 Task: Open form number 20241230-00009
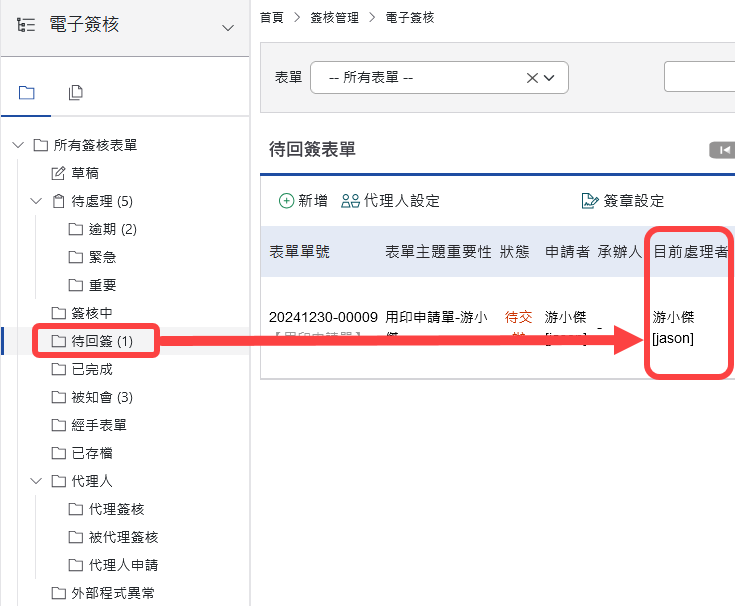click(x=323, y=317)
